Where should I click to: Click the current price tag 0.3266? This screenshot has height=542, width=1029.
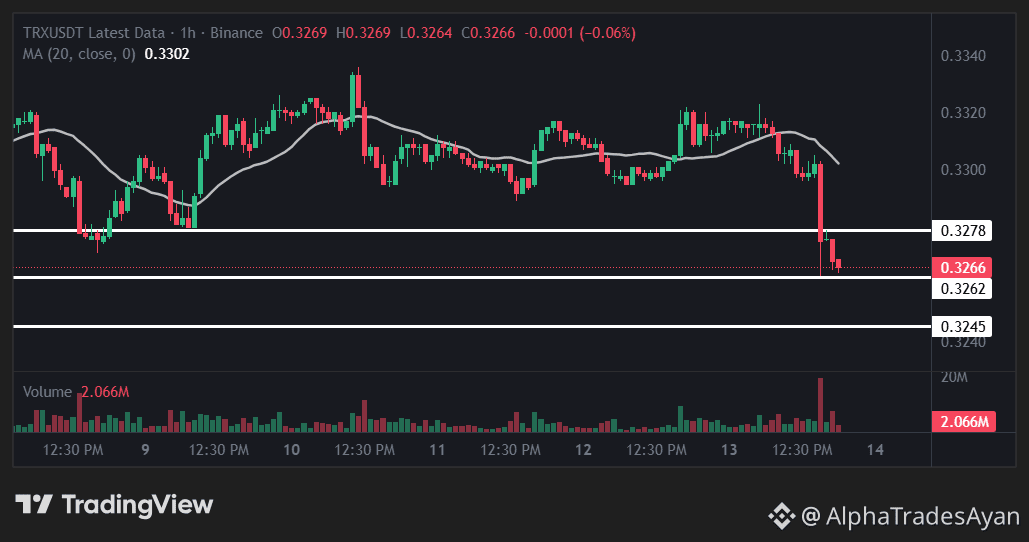point(962,268)
